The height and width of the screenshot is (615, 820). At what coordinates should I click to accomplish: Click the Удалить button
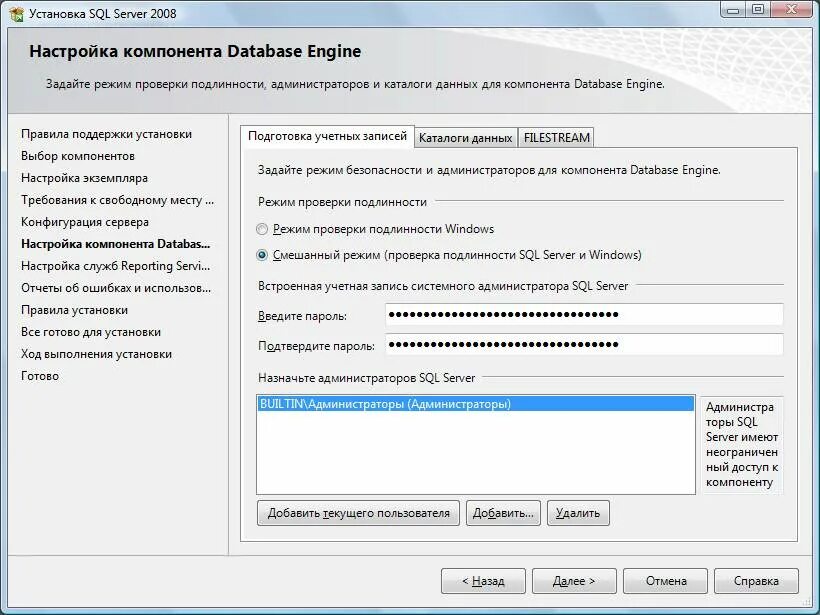click(x=578, y=513)
